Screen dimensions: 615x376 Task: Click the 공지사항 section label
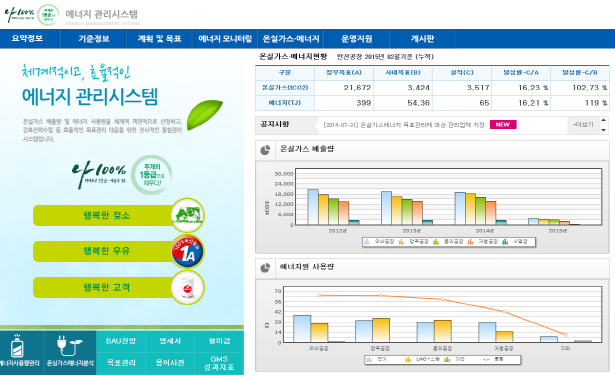[x=274, y=124]
